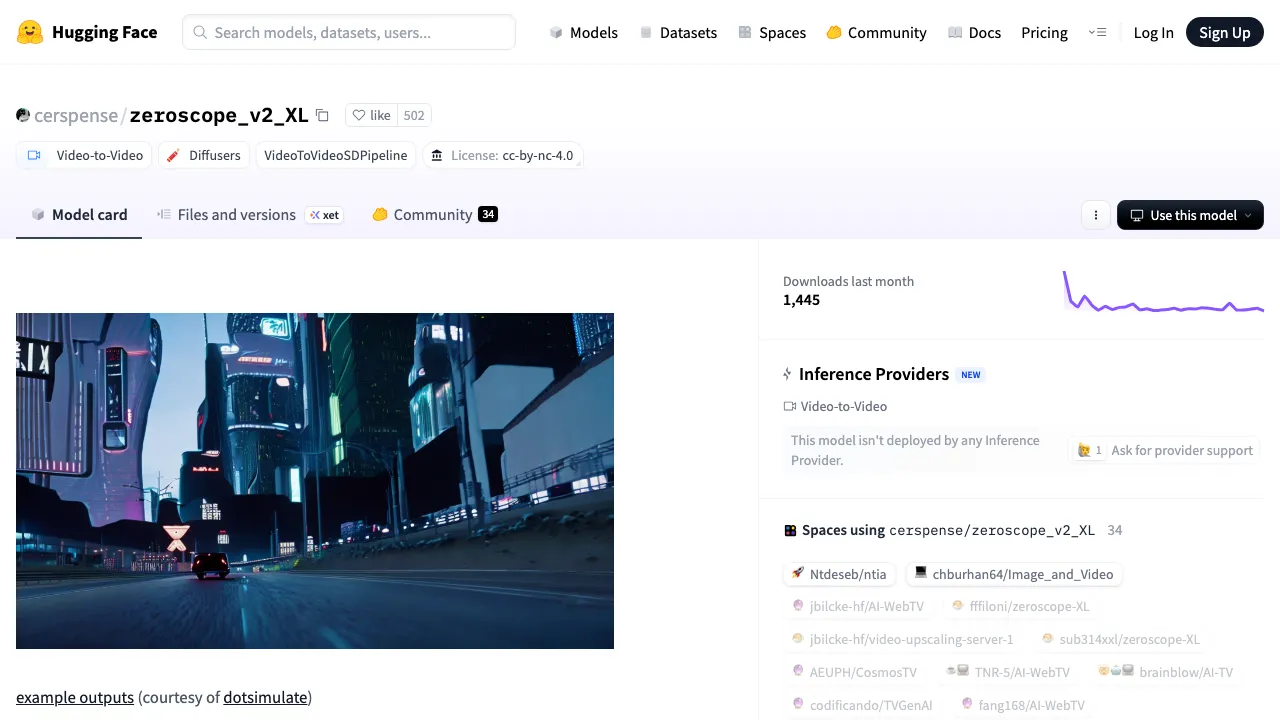Open the three-dot more options button
The height and width of the screenshot is (720, 1280).
1096,215
